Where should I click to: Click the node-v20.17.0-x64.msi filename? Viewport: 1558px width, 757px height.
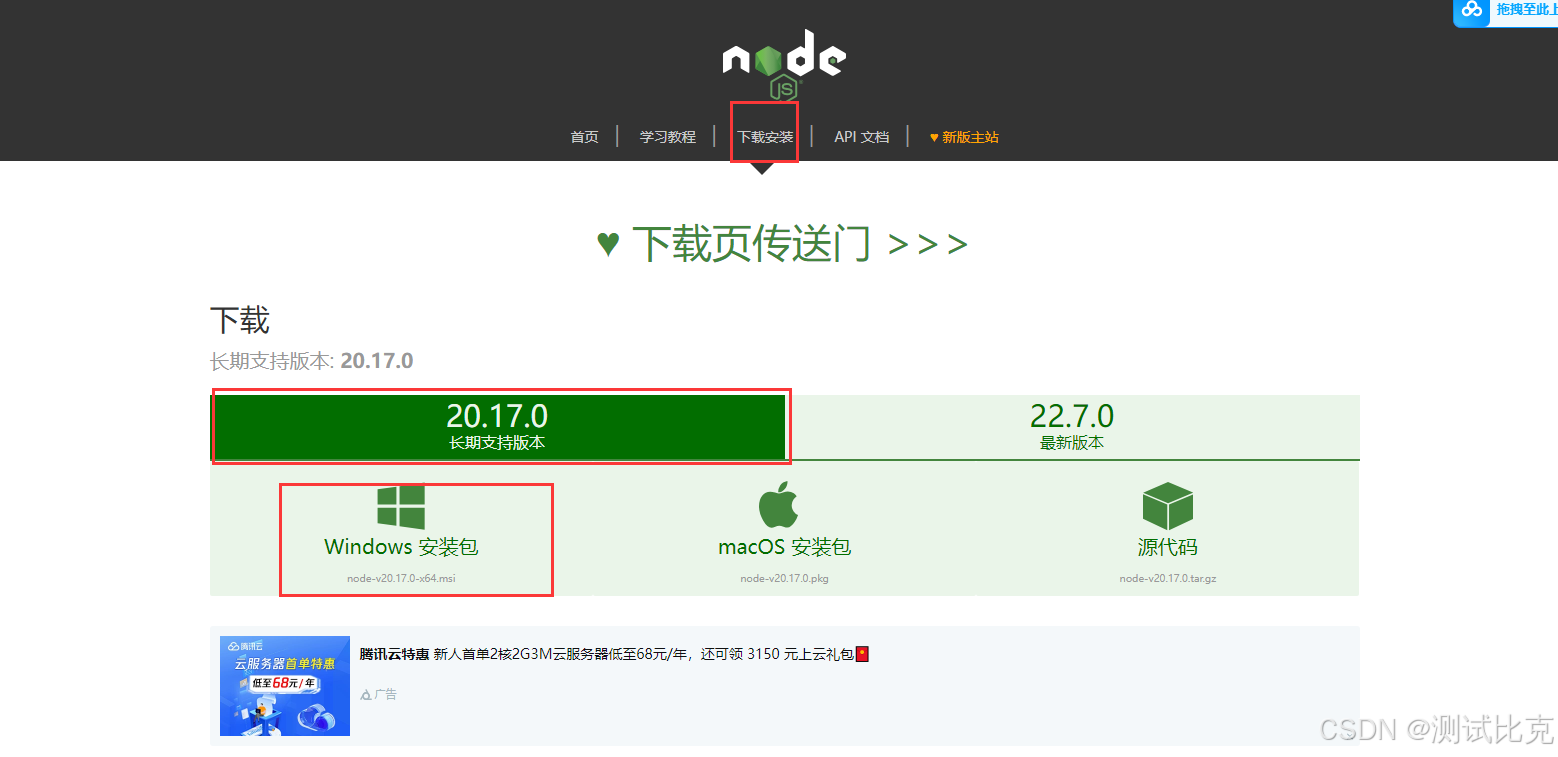401,578
